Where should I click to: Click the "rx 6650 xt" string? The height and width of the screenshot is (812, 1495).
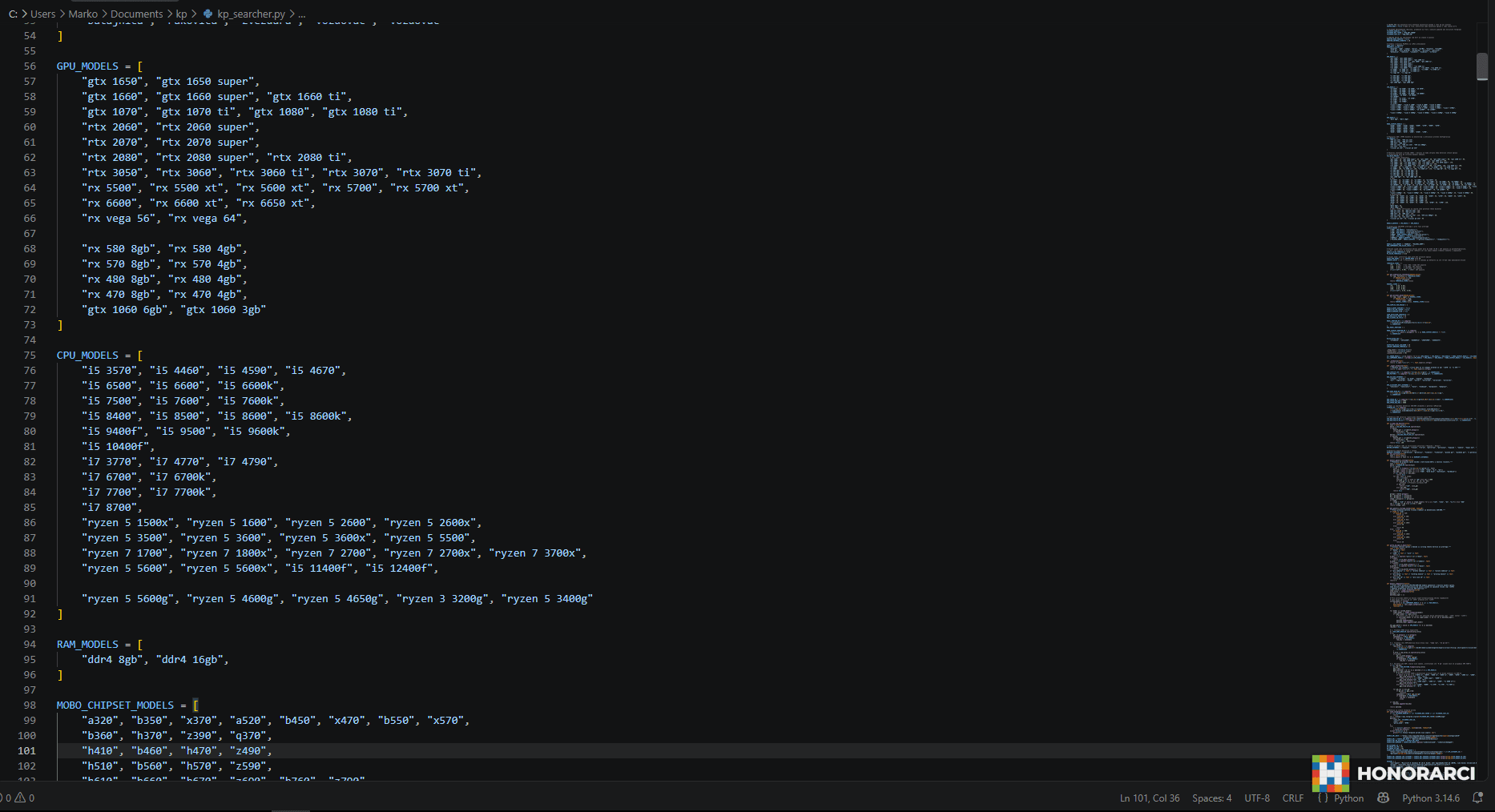272,203
